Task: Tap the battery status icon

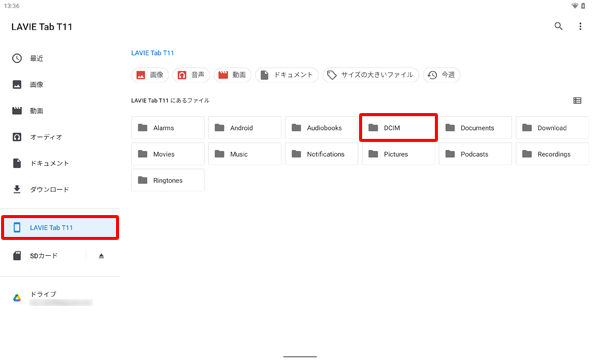Action: 583,6
